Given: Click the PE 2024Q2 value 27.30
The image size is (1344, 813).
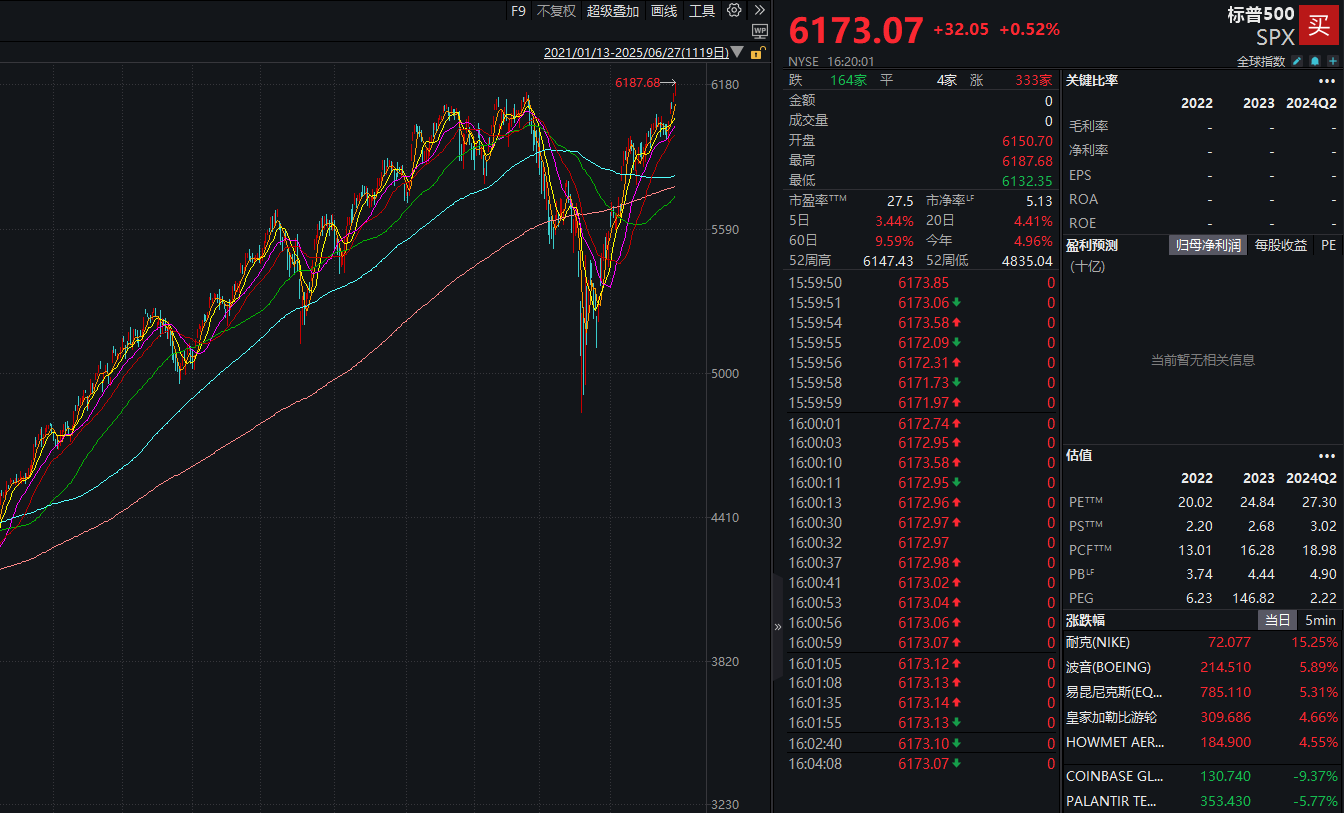Looking at the screenshot, I should pyautogui.click(x=1319, y=501).
